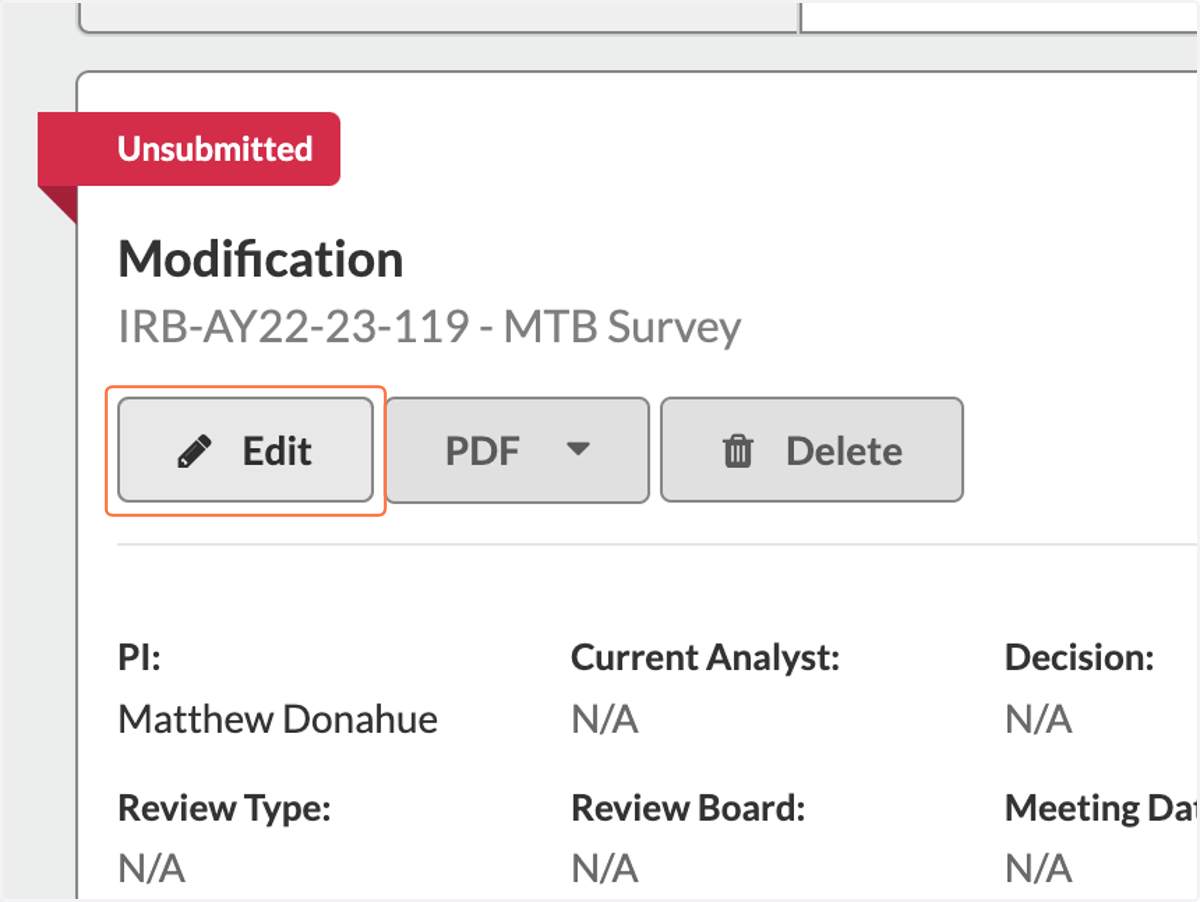Viewport: 1200px width, 902px height.
Task: Click N/A value under Review Type
Action: (151, 868)
